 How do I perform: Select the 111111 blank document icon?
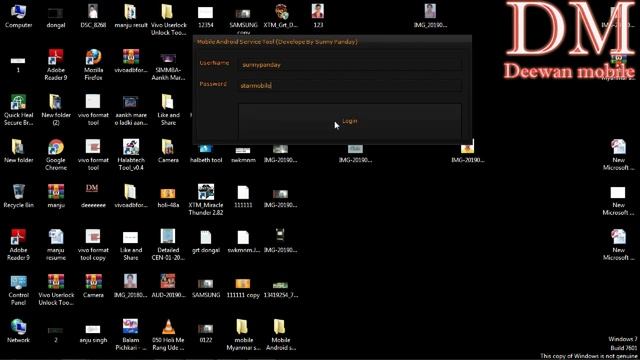pos(243,197)
